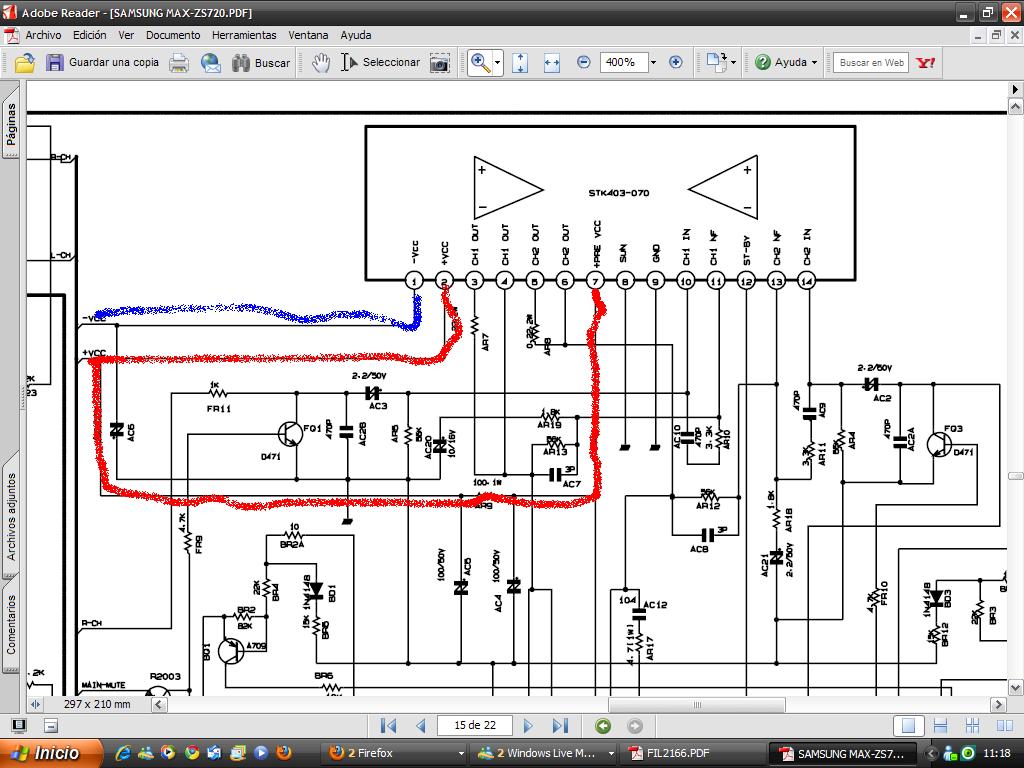The width and height of the screenshot is (1024, 768).
Task: Activate the Seleccionar text tool
Action: pos(381,63)
